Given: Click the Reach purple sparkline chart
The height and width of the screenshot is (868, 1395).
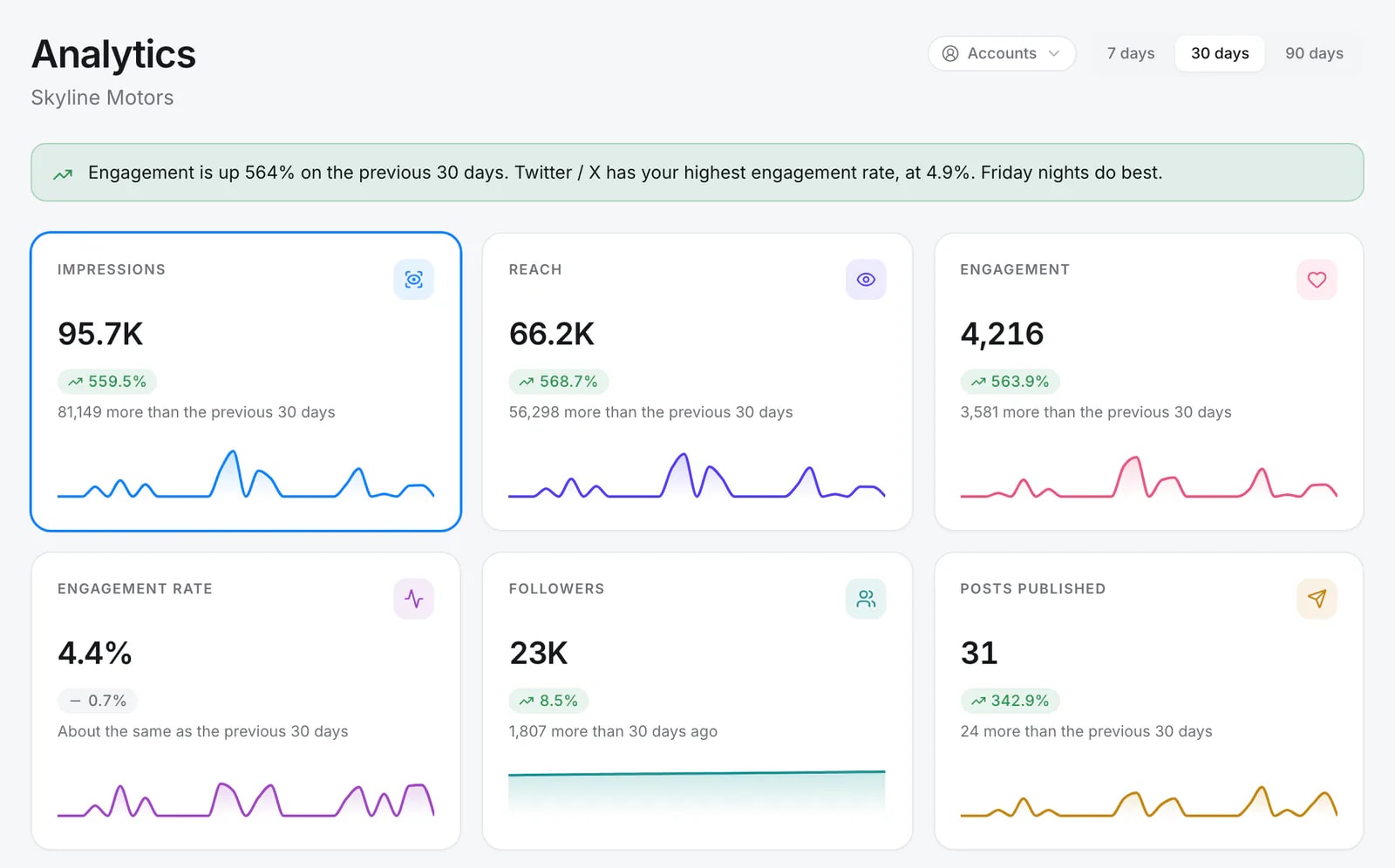Looking at the screenshot, I should (x=697, y=475).
